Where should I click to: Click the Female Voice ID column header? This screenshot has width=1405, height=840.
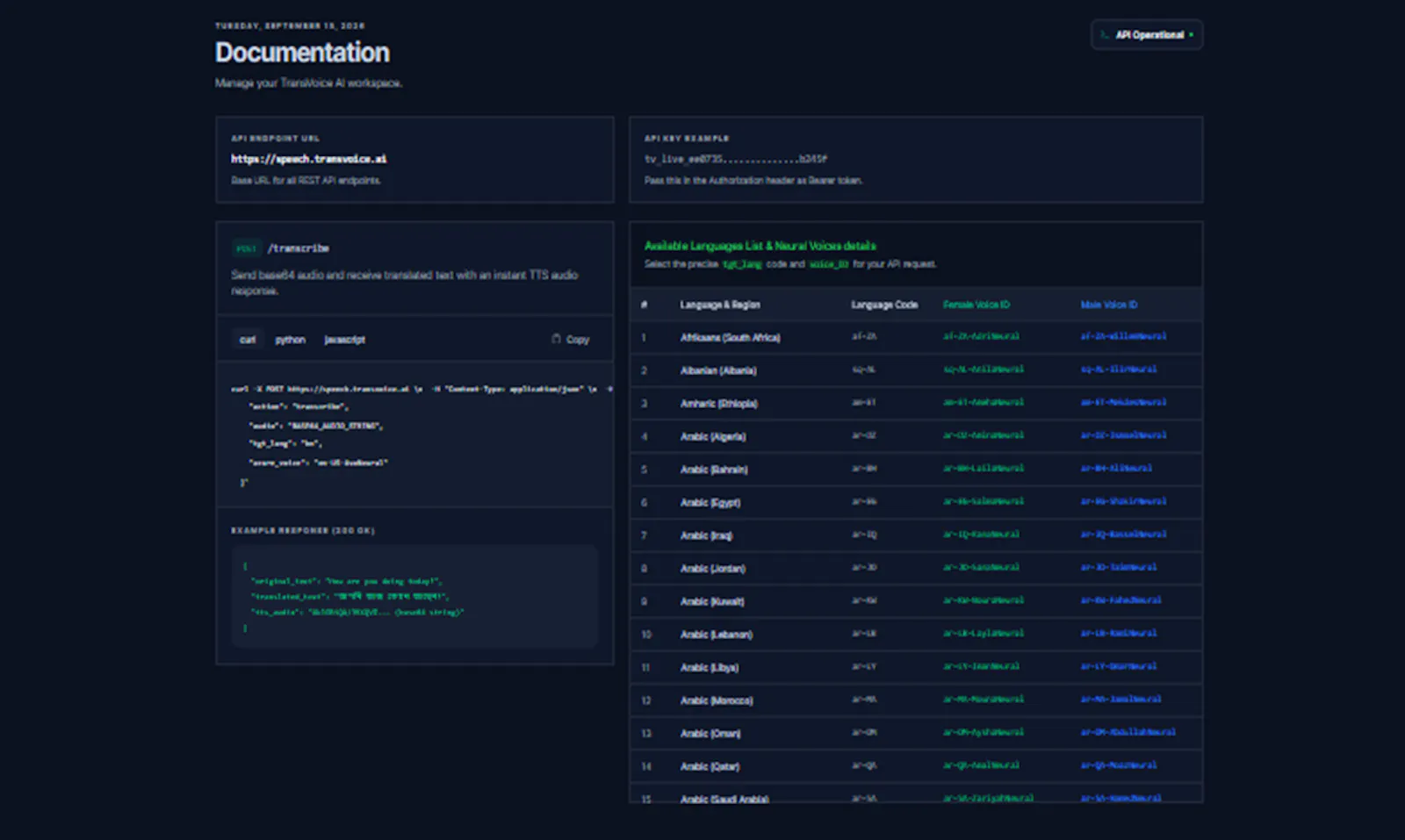click(976, 305)
